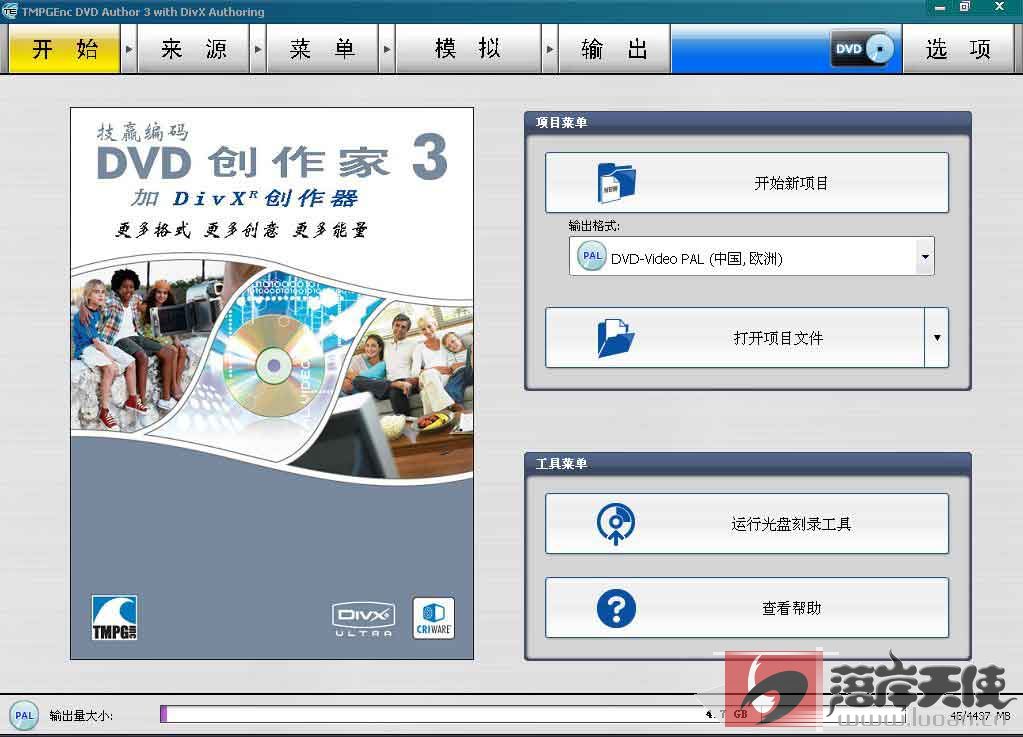Image resolution: width=1023 pixels, height=737 pixels.
Task: Click the 开始新项目 new project button
Action: click(x=746, y=183)
